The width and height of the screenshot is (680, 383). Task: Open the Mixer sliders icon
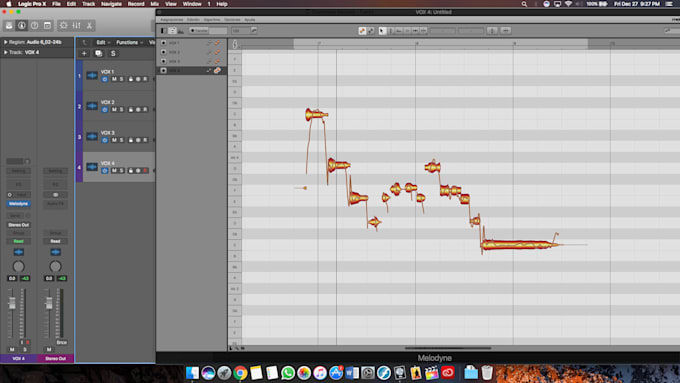click(76, 26)
